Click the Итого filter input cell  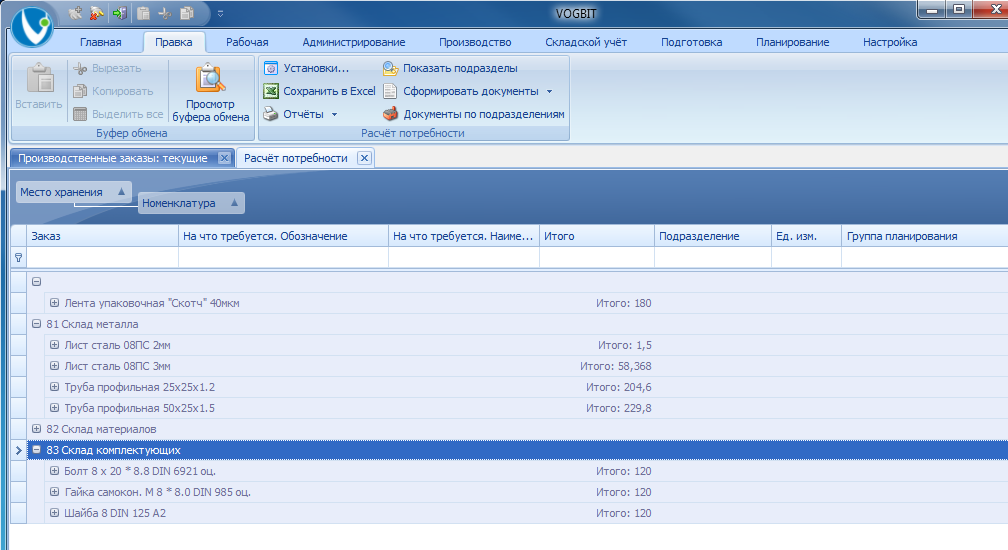click(597, 258)
